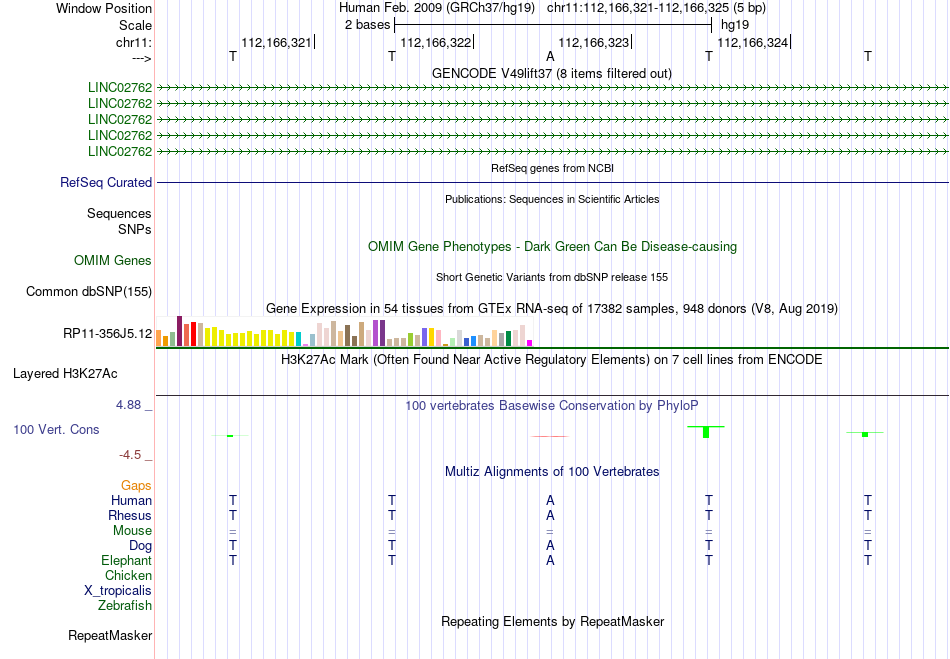The image size is (950, 659).
Task: Click 'Multiz Alignments of 100 Vertebrates' title
Action: pyautogui.click(x=552, y=472)
